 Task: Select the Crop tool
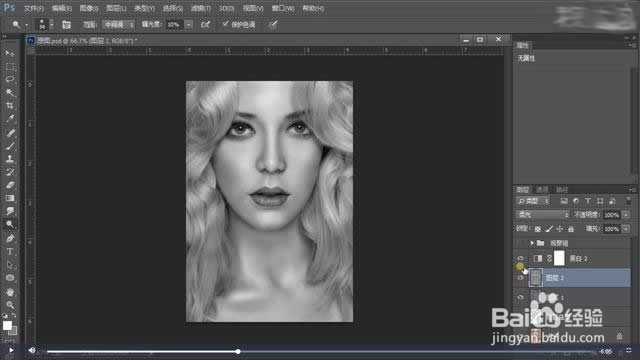click(x=10, y=106)
